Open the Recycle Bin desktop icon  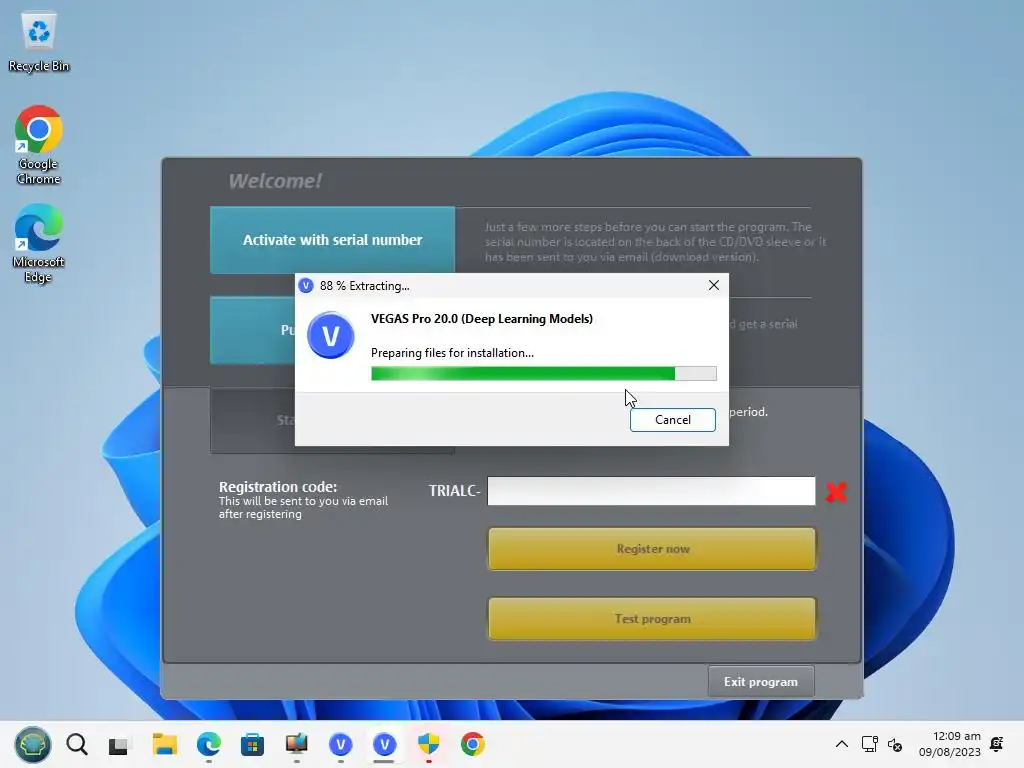39,42
